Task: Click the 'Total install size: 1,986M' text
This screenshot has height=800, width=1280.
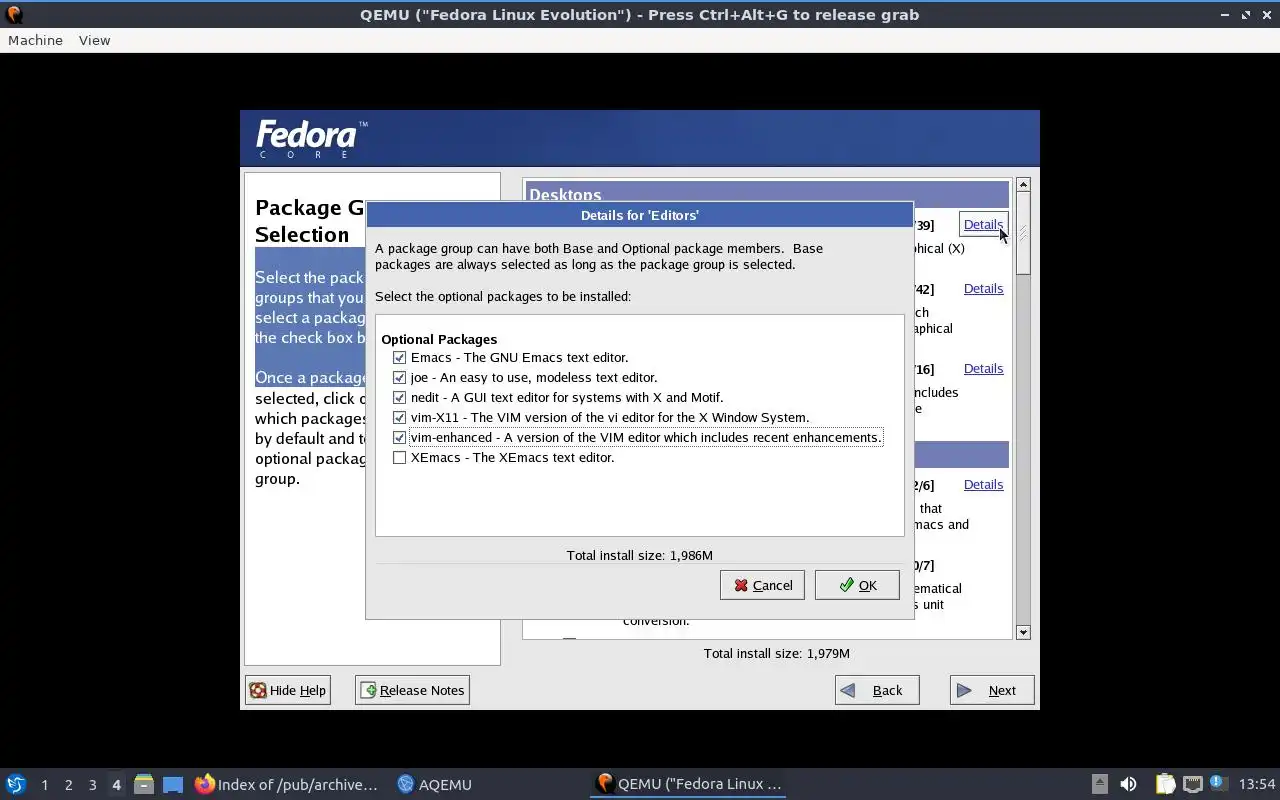Action: pos(640,555)
